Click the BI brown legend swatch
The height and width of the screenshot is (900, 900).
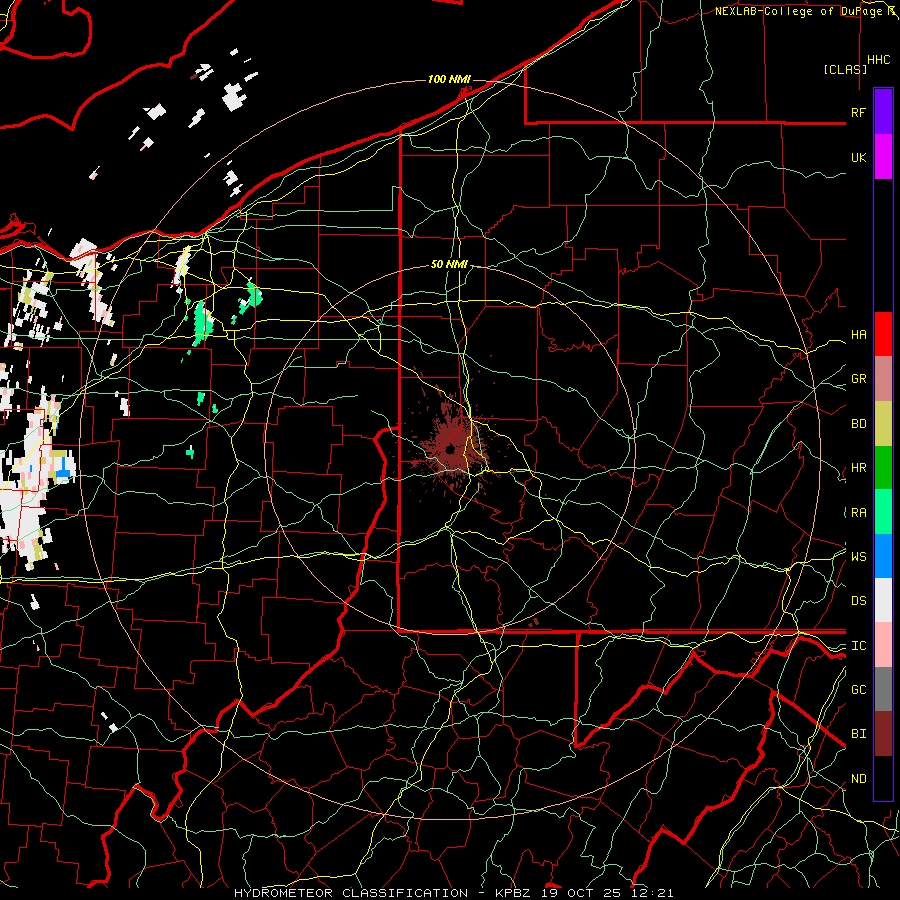coord(883,734)
